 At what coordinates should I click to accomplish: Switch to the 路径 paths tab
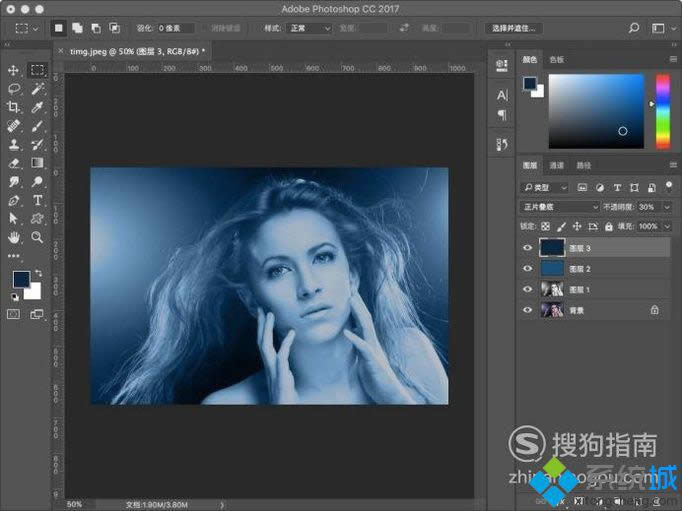click(584, 165)
